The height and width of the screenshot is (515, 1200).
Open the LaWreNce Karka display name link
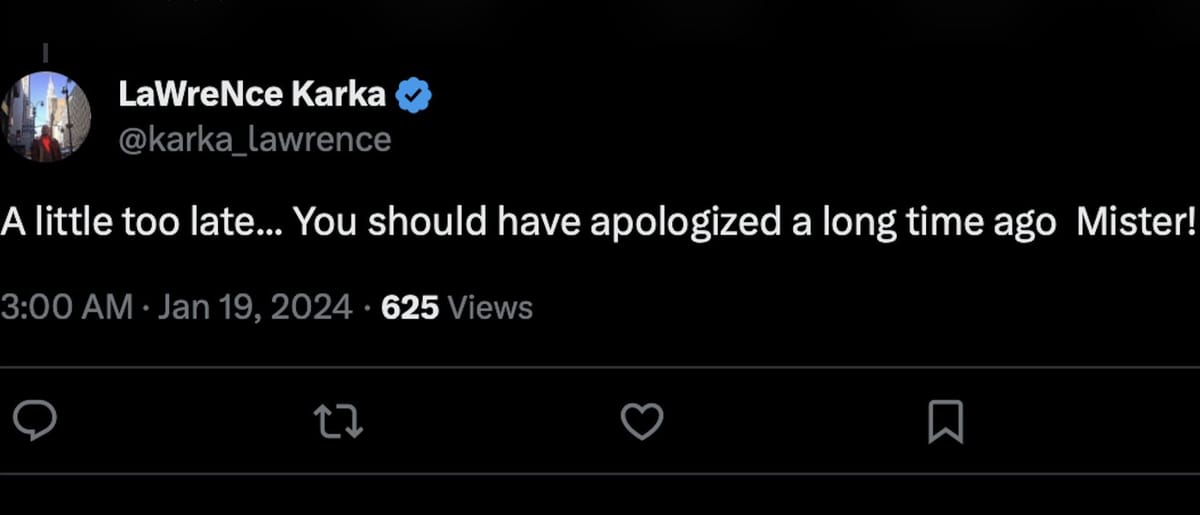(x=251, y=95)
